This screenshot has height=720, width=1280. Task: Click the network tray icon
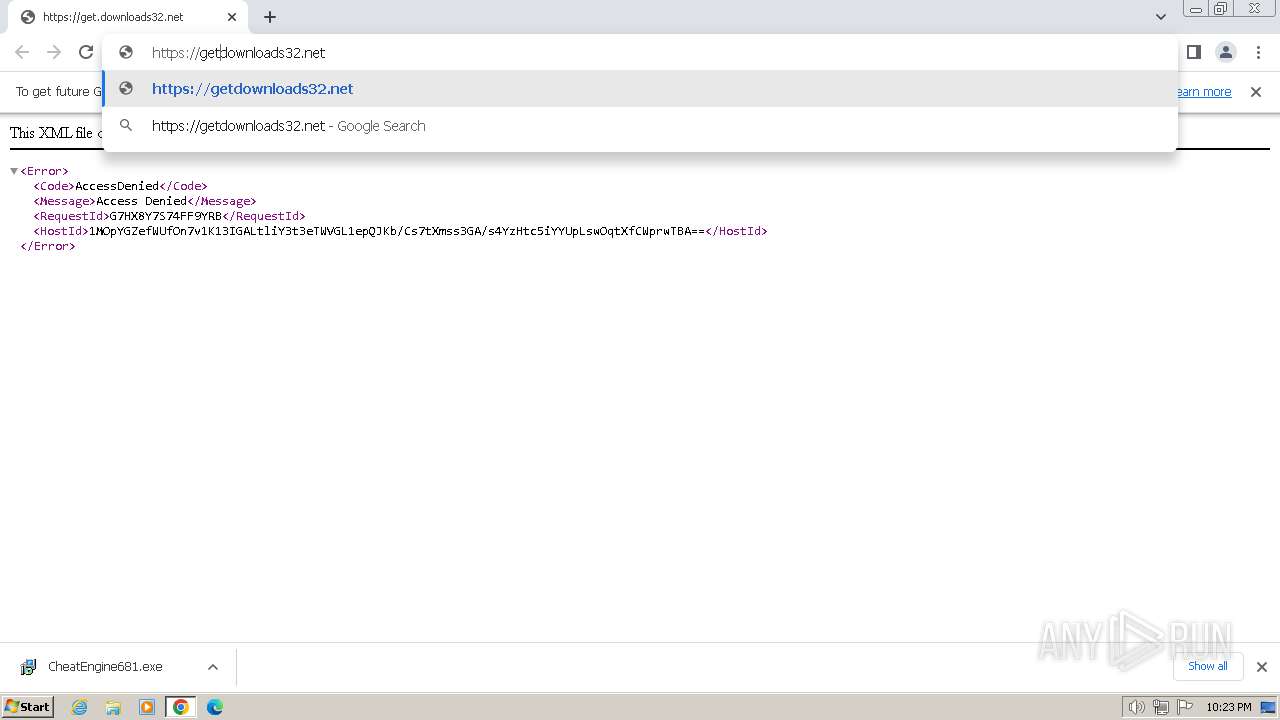tap(1161, 707)
